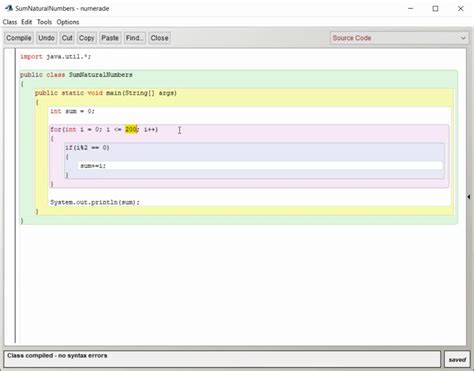
Task: Click the Compile button
Action: point(19,38)
